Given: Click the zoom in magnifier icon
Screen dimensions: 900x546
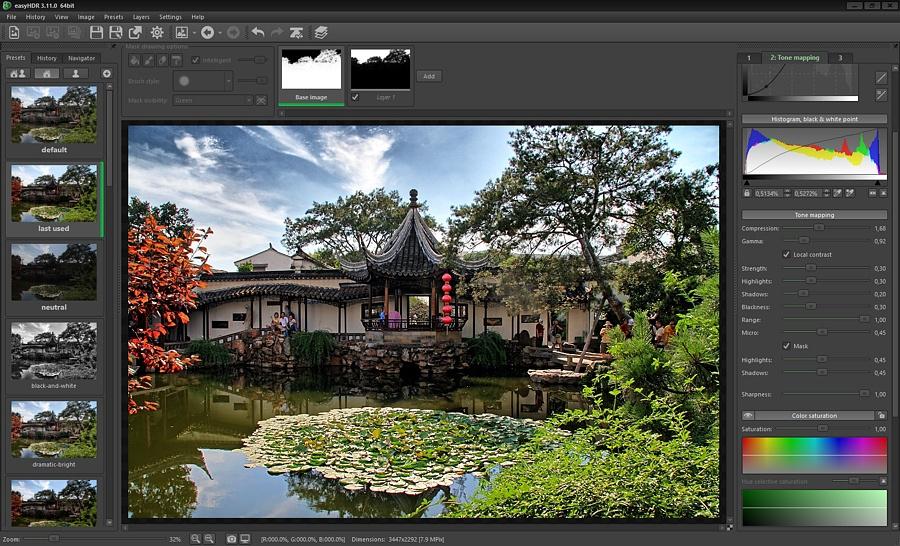Looking at the screenshot, I should (196, 539).
